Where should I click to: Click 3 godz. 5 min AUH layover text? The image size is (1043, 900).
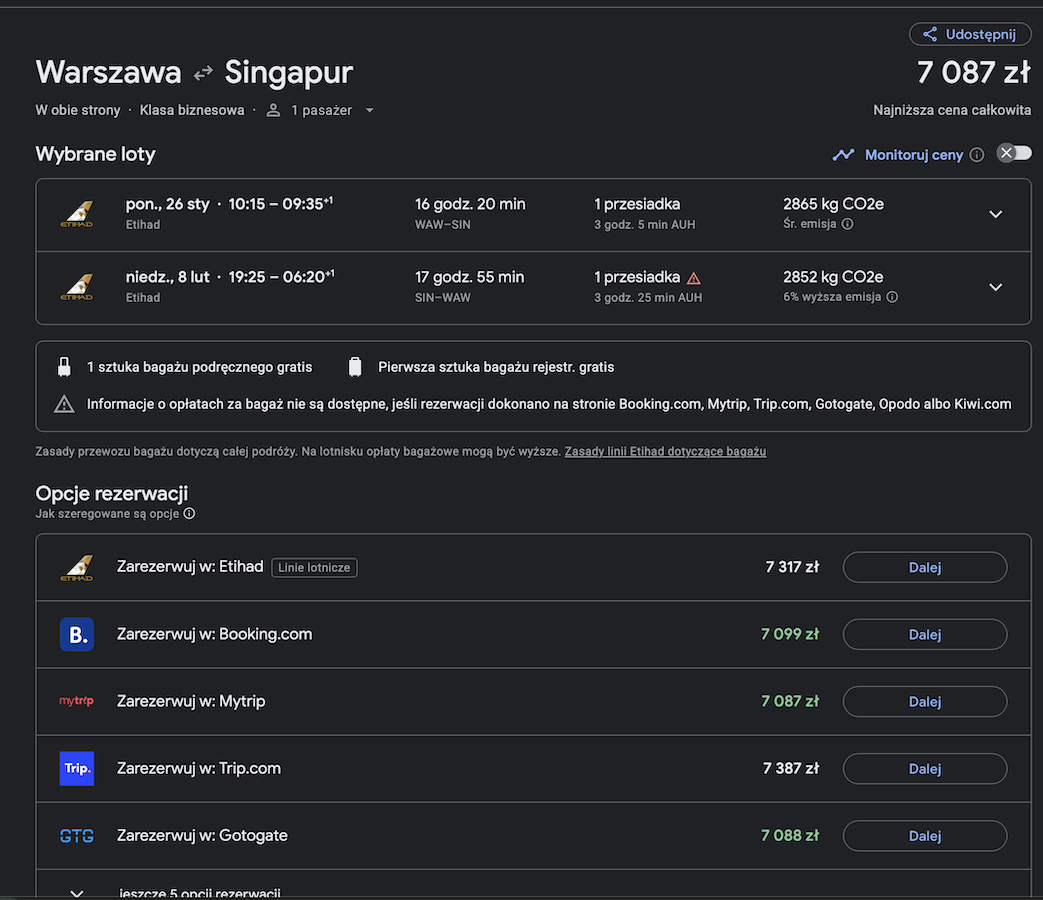coord(645,225)
